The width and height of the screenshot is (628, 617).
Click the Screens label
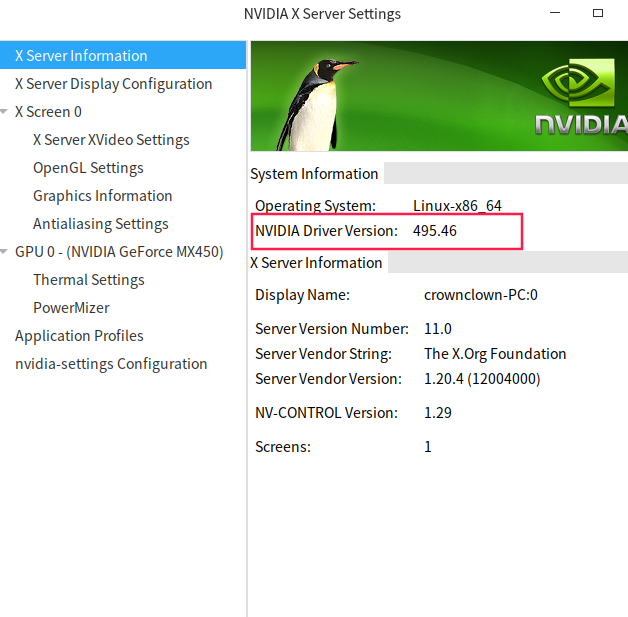click(283, 447)
